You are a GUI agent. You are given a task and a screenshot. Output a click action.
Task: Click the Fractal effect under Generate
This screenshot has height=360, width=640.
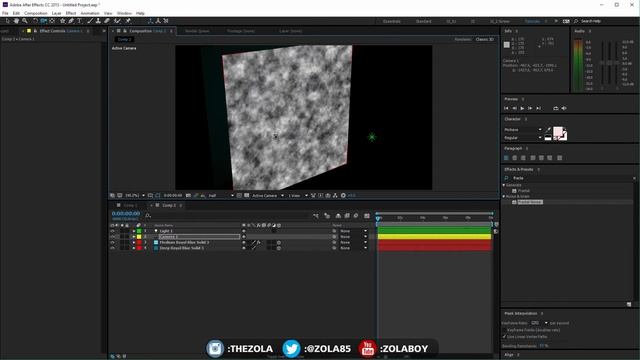click(524, 191)
